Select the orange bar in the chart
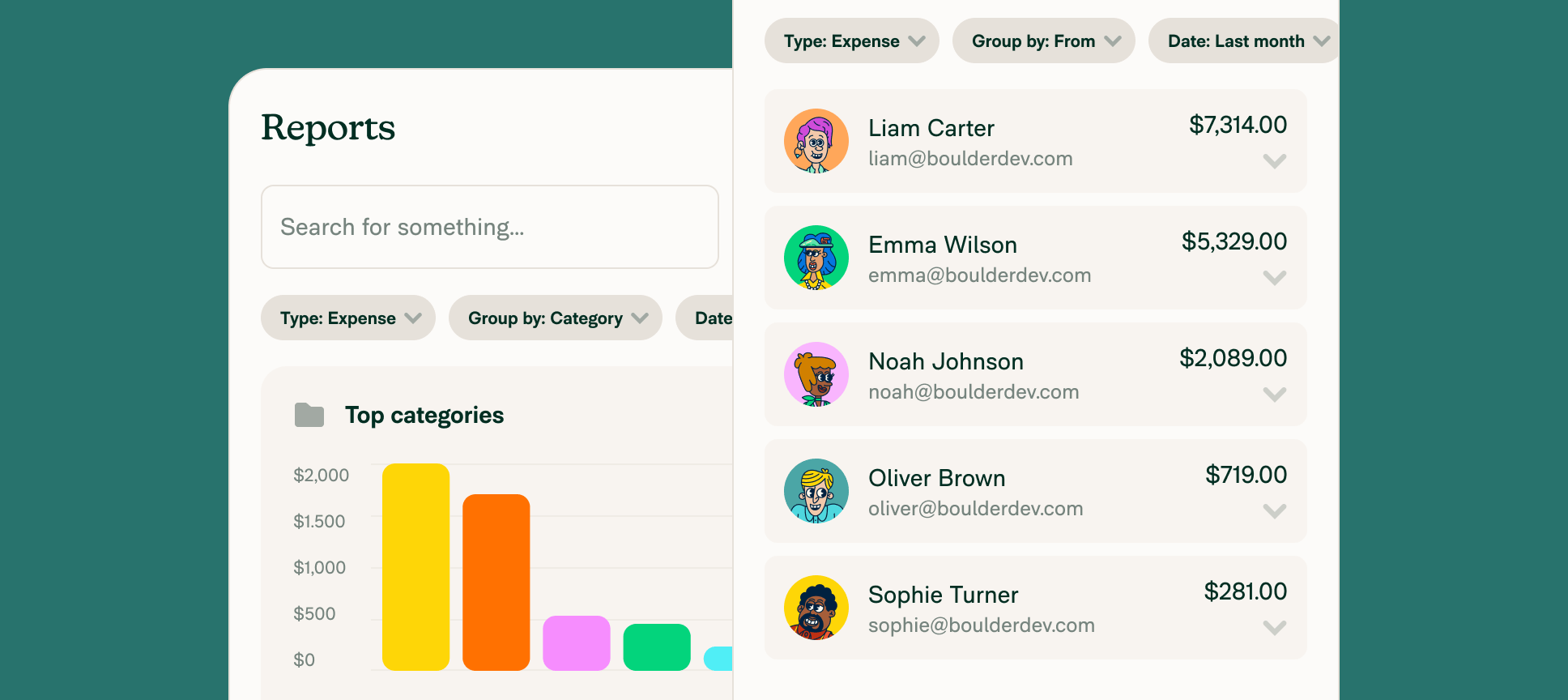1568x700 pixels. click(x=496, y=583)
